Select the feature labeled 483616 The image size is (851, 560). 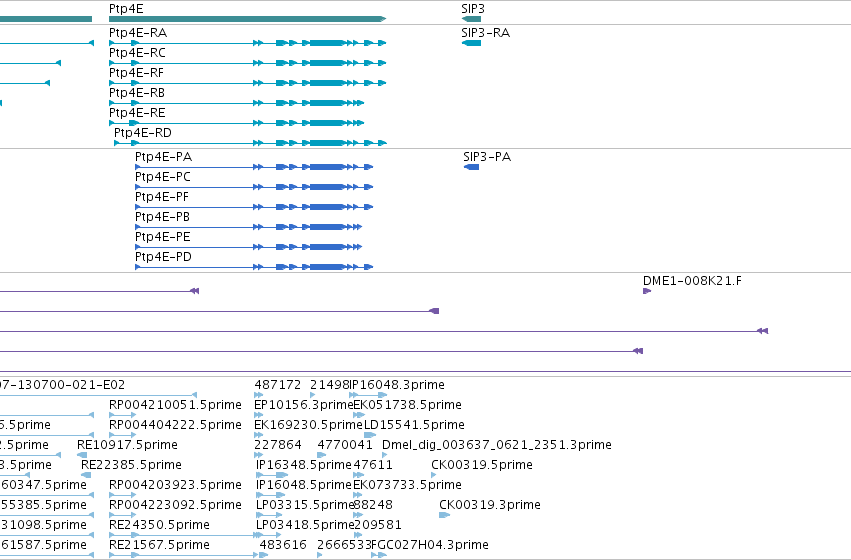pos(283,545)
